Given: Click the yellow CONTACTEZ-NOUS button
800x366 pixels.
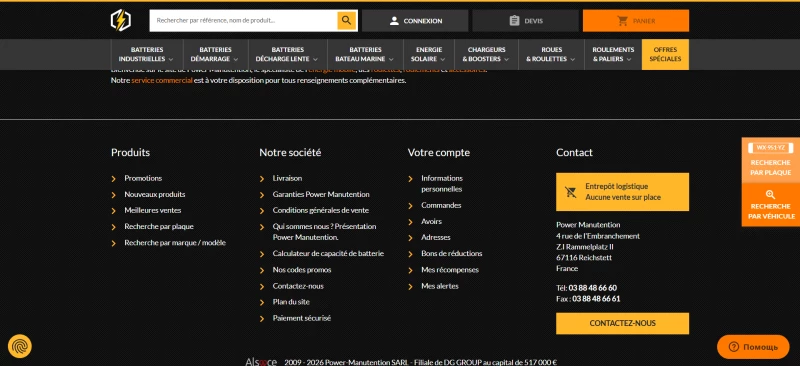Looking at the screenshot, I should coord(622,324).
